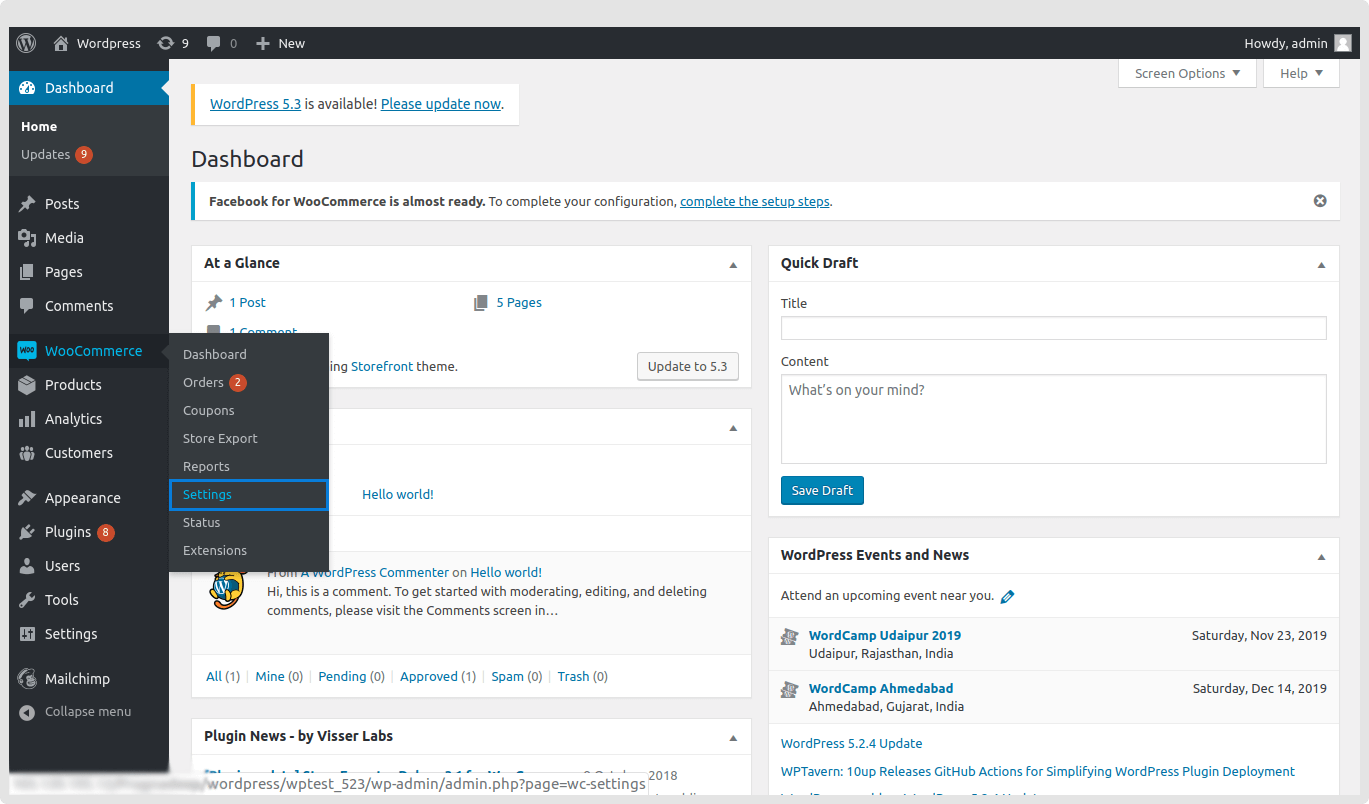Click the Settings sliders icon in sidebar
This screenshot has width=1369, height=804.
[x=27, y=634]
